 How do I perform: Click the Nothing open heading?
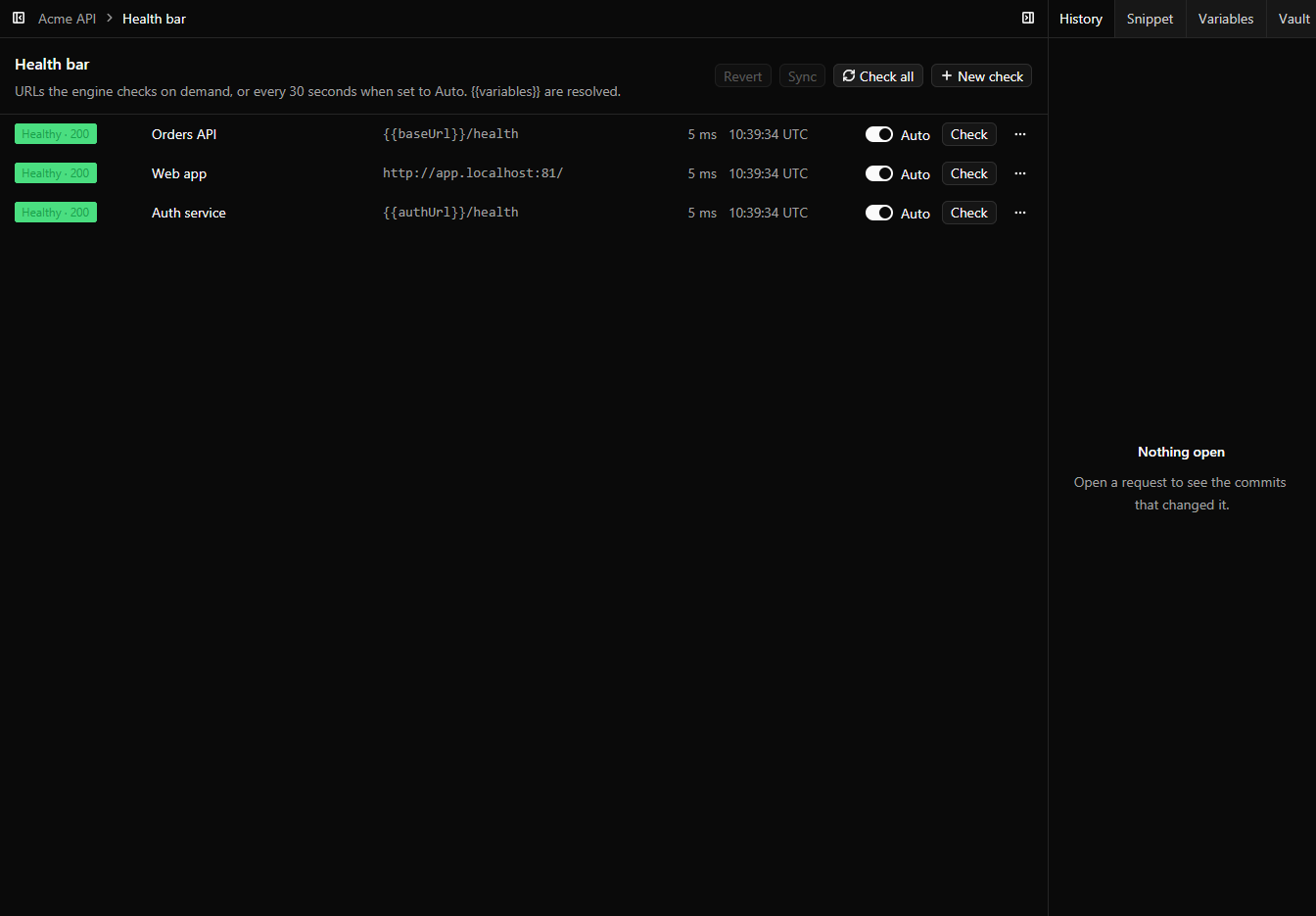pyautogui.click(x=1182, y=452)
